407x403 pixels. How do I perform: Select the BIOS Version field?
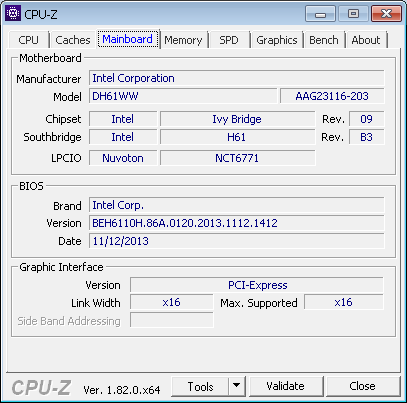237,223
